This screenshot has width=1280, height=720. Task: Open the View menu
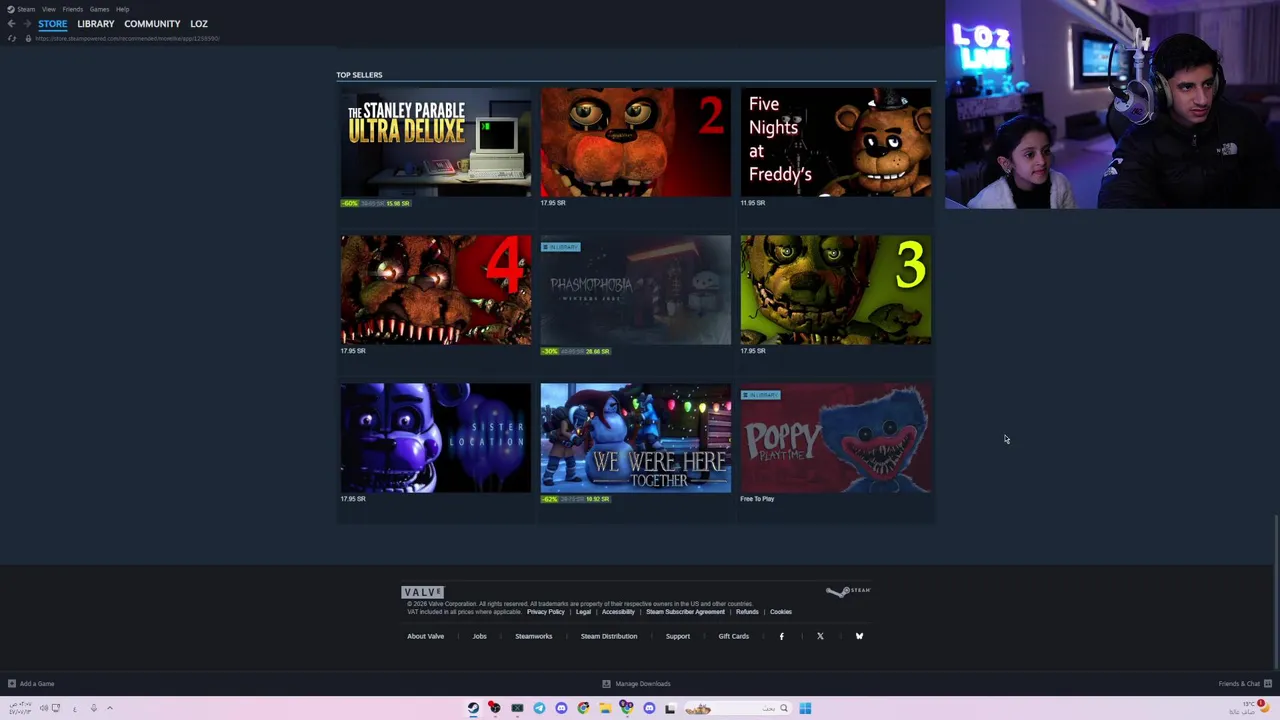(48, 9)
